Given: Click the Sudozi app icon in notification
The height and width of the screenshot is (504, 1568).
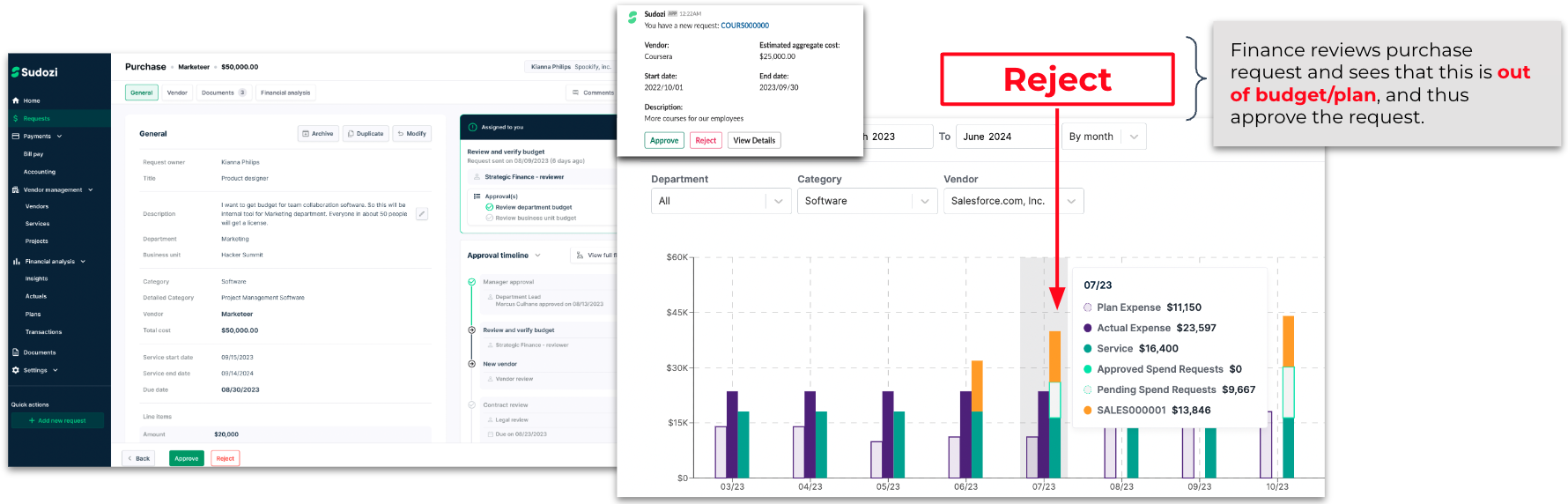Looking at the screenshot, I should [632, 17].
